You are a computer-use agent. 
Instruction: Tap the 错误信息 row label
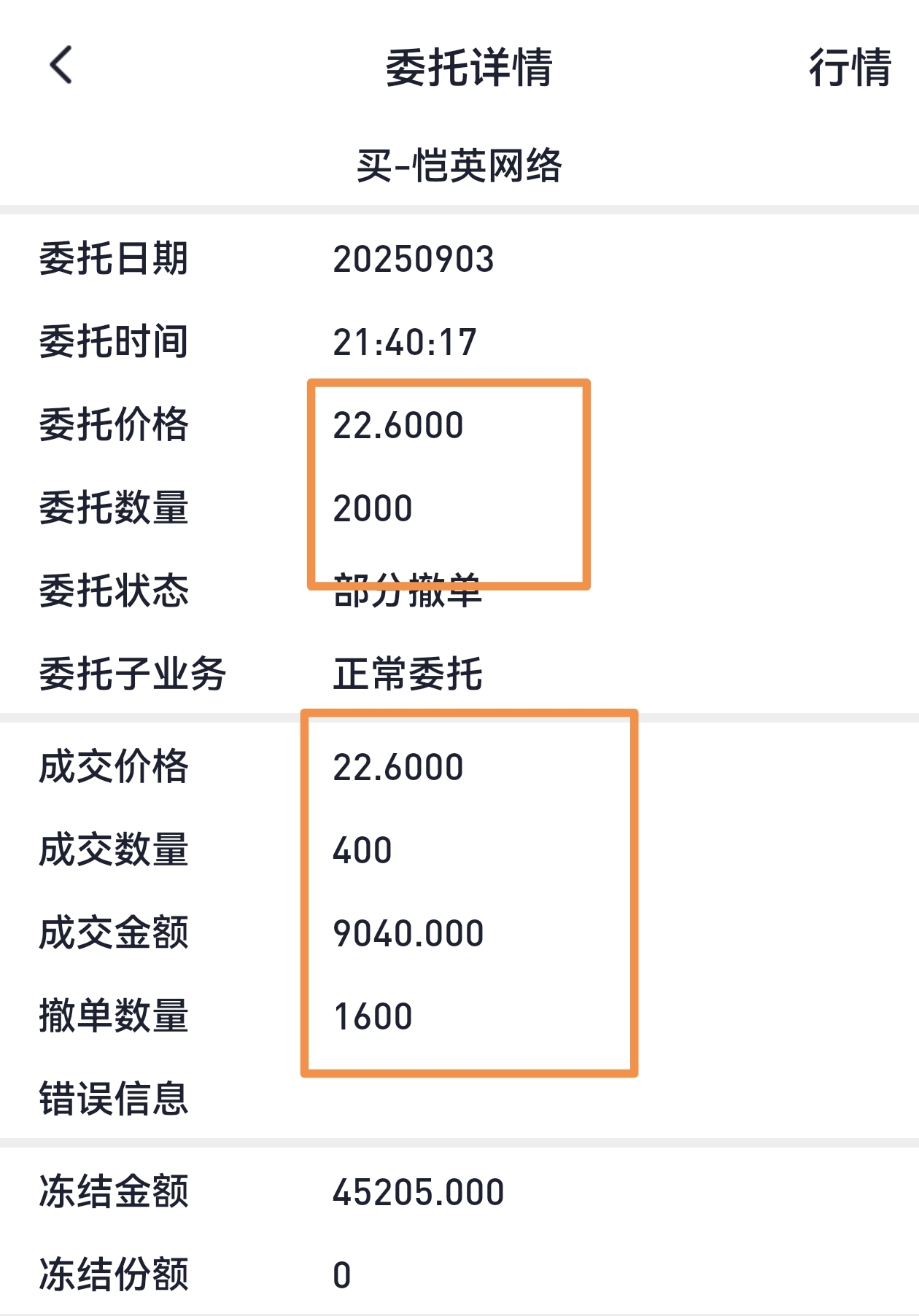tap(114, 1099)
